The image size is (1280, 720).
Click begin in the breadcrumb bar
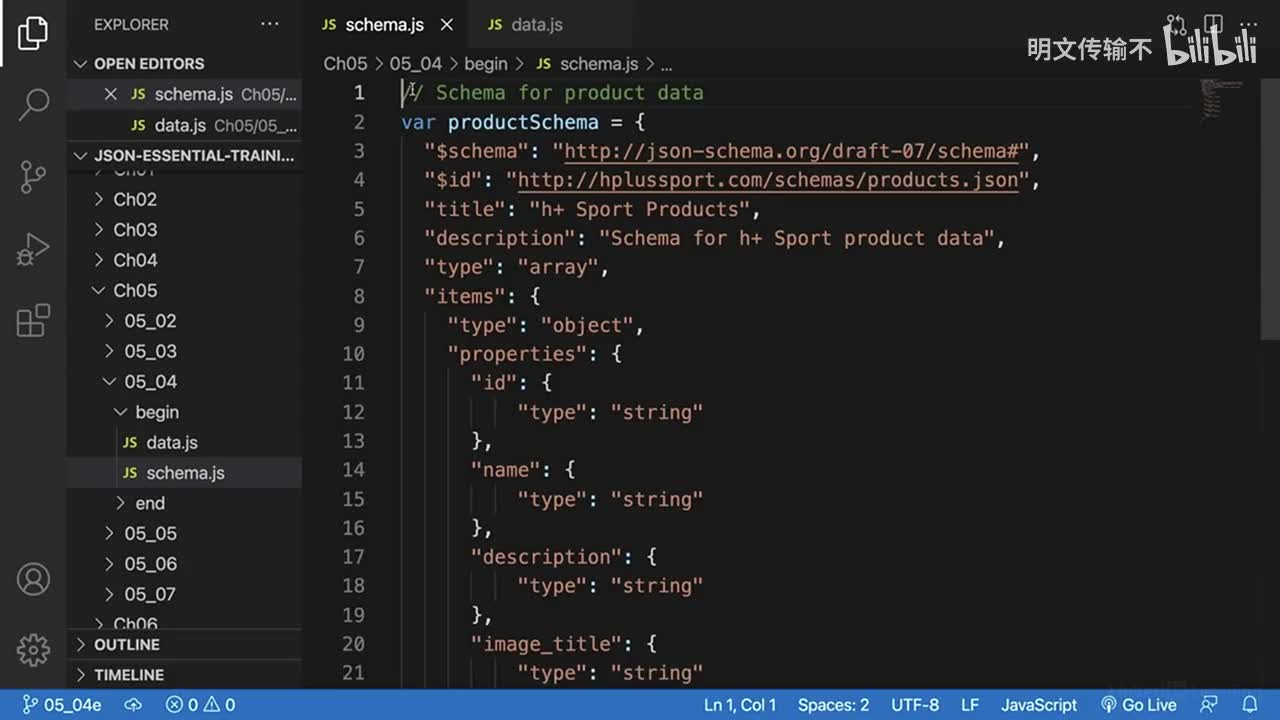tap(486, 64)
